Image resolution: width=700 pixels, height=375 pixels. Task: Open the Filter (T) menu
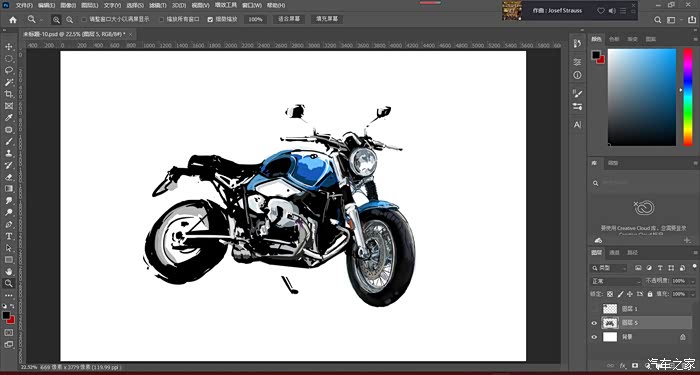pos(158,5)
